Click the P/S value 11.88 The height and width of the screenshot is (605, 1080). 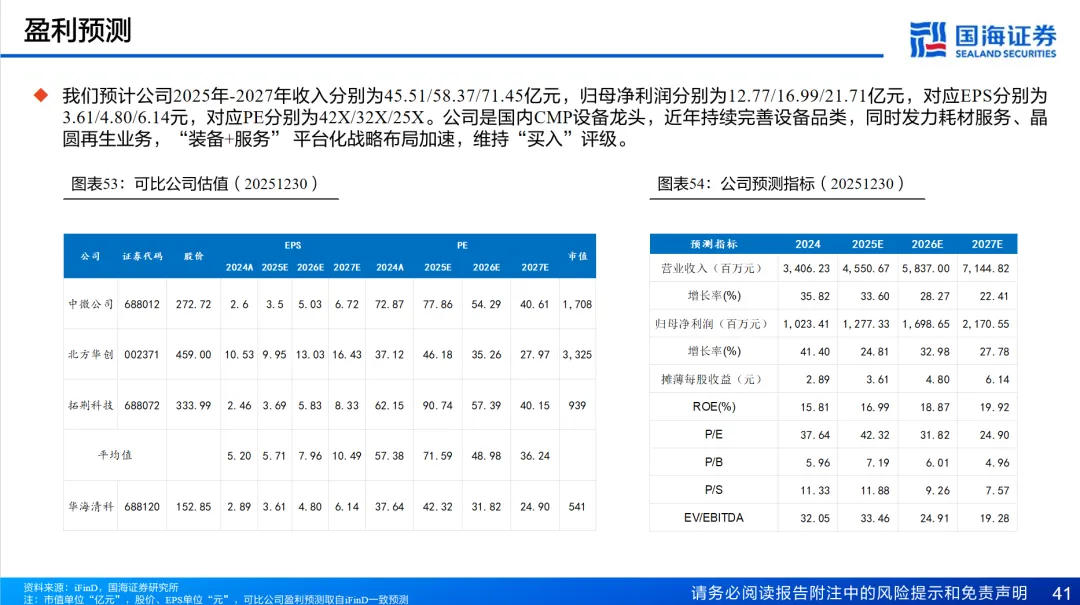(x=875, y=490)
